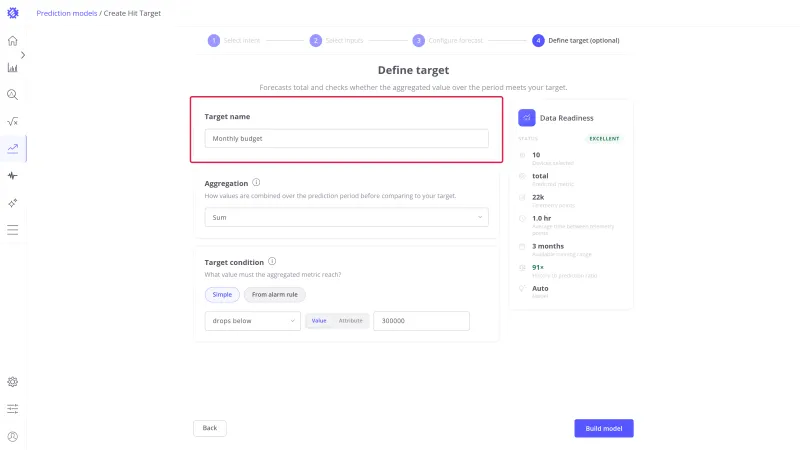Click the Back button
Screen dimensions: 800x450
[210, 428]
